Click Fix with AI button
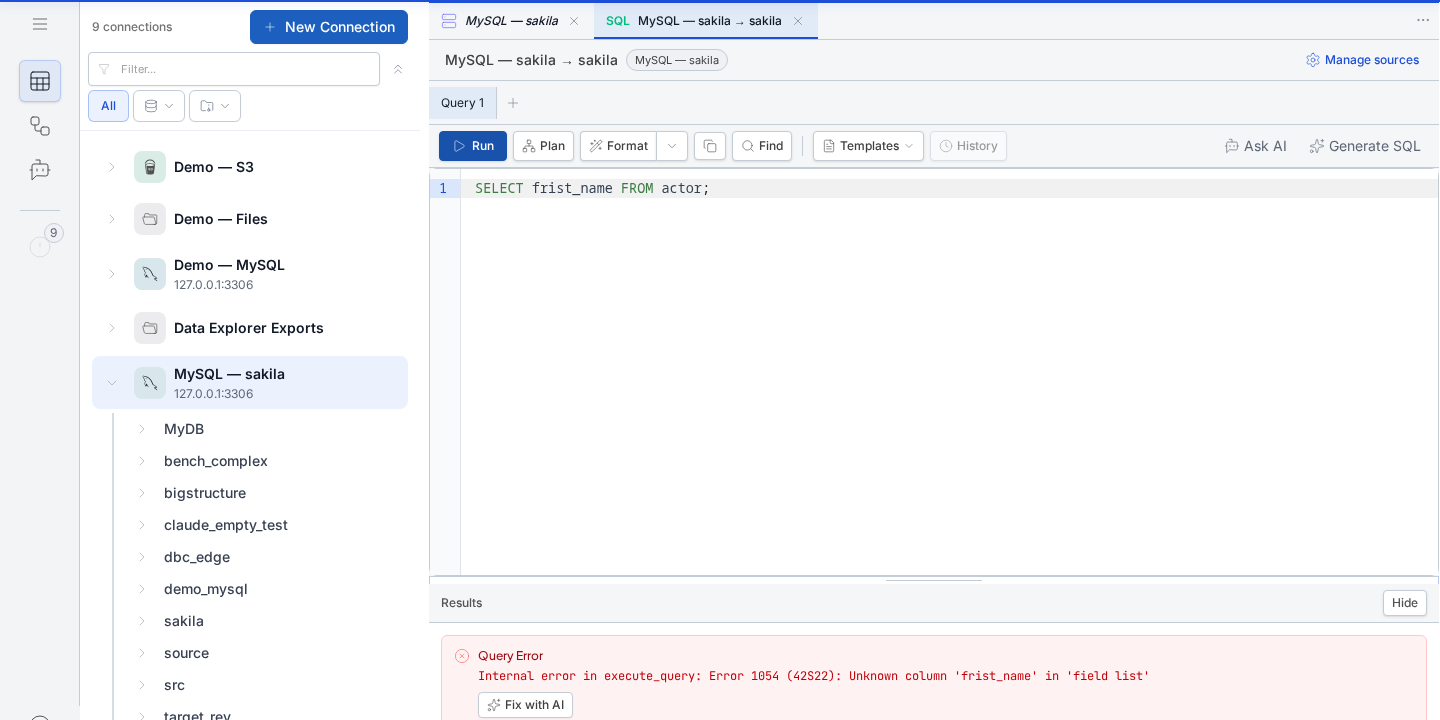Image resolution: width=1440 pixels, height=720 pixels. 525,705
